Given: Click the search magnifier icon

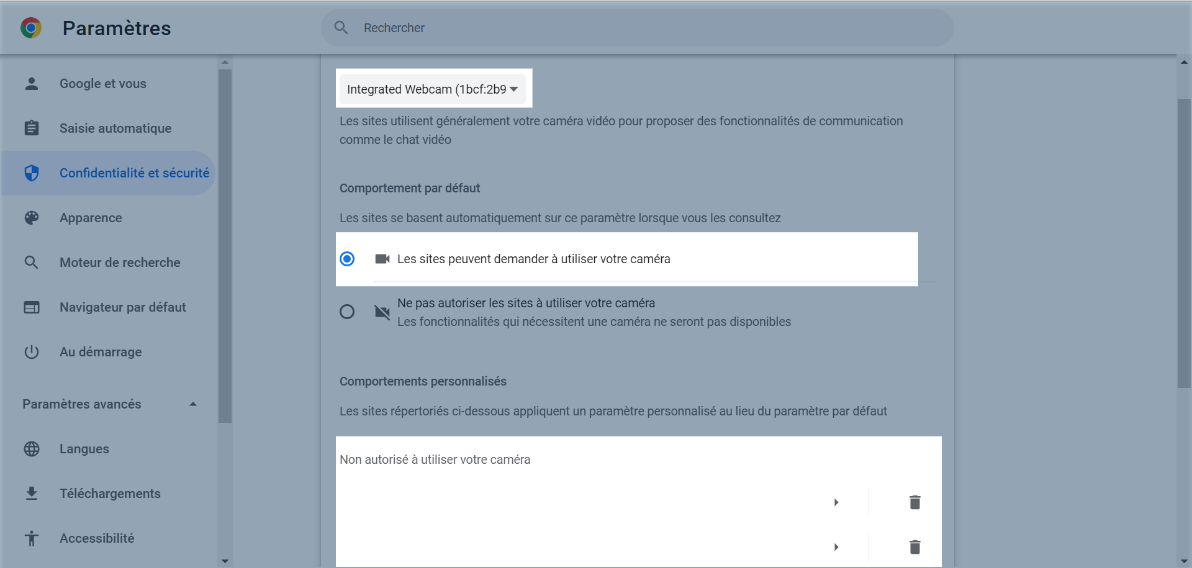Looking at the screenshot, I should (x=342, y=28).
